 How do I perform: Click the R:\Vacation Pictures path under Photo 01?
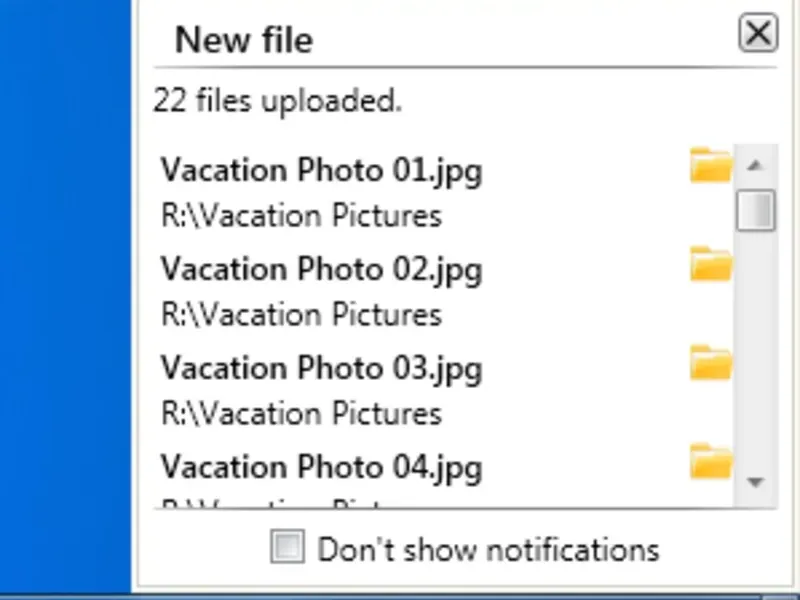(x=301, y=216)
